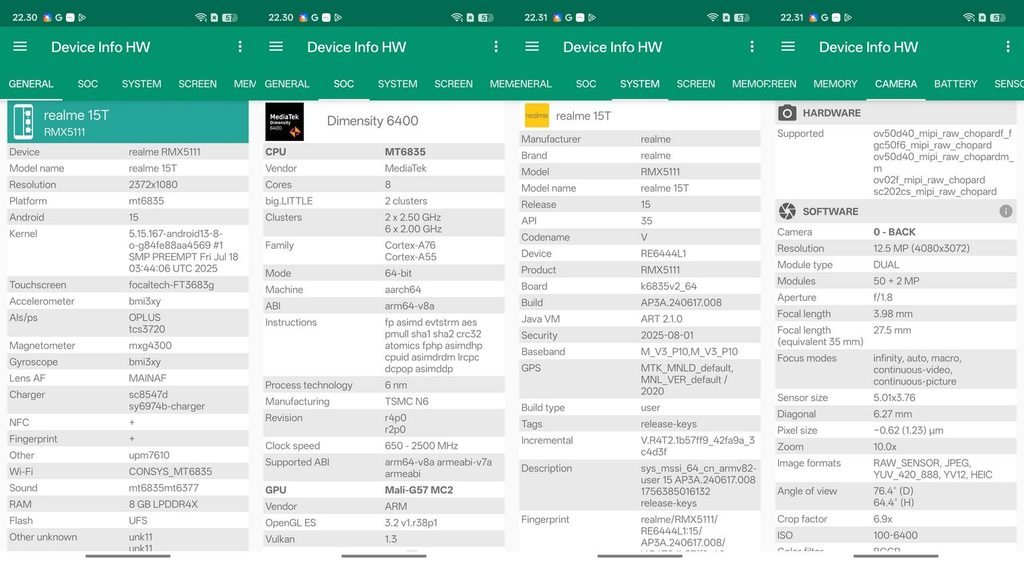
Task: Tap the Java VM value ART 2.1.0
Action: (x=662, y=319)
